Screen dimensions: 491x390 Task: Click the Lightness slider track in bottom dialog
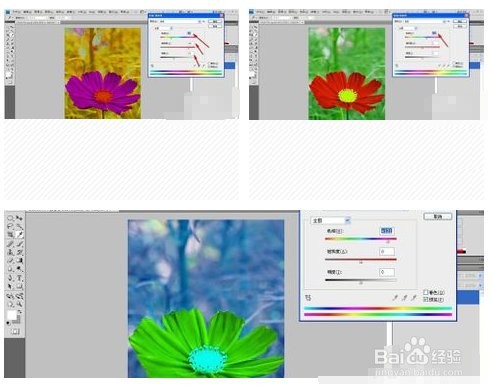point(361,280)
